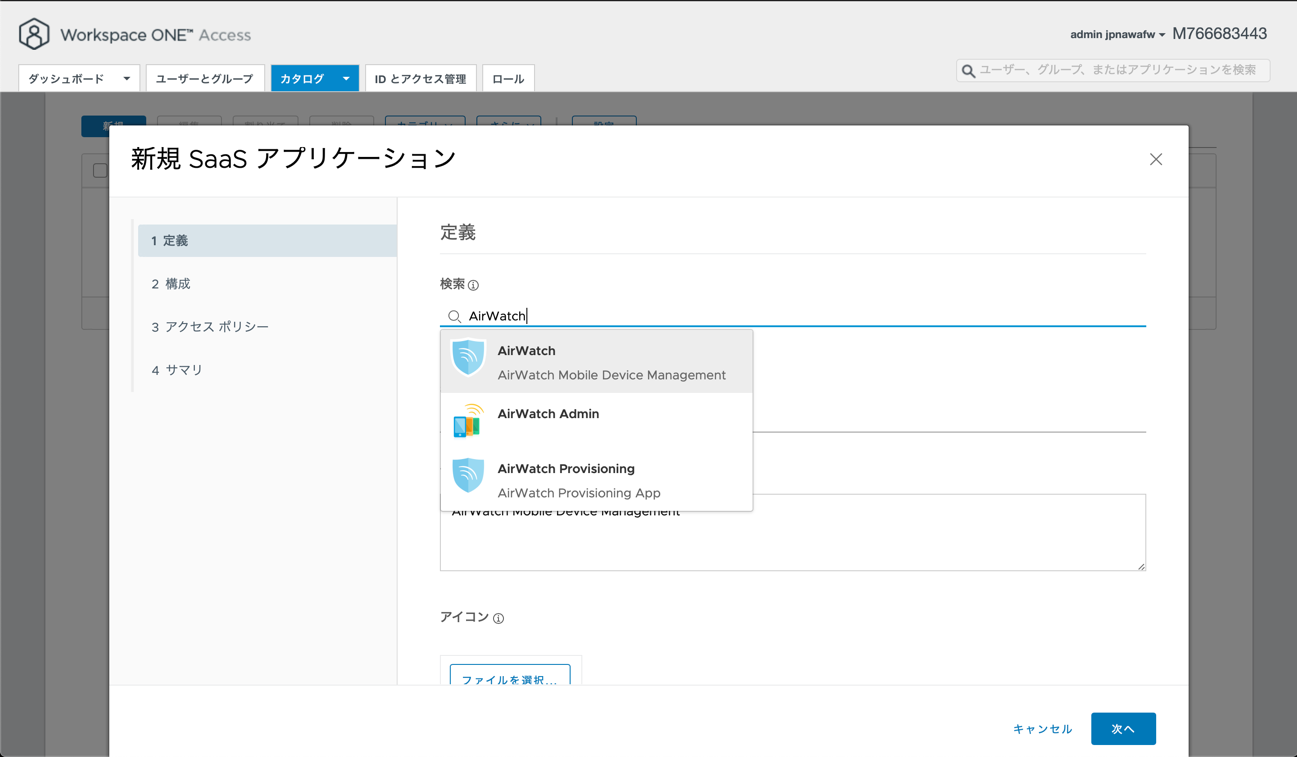Open the admin jpnawafw account menu

(x=1117, y=35)
